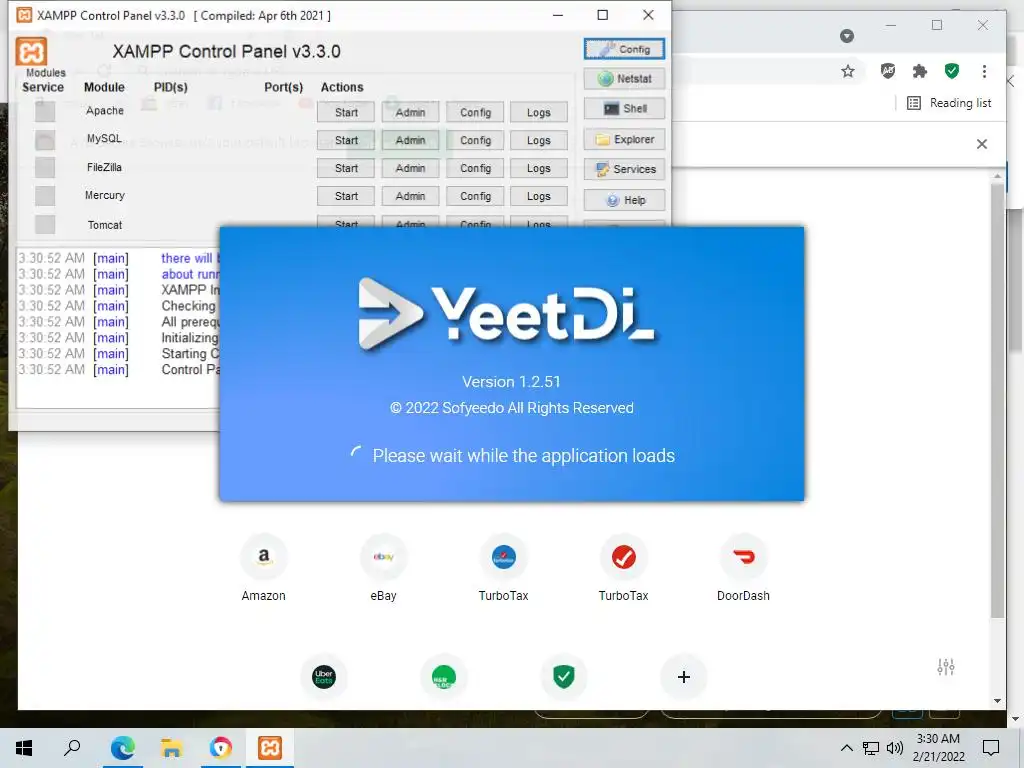The width and height of the screenshot is (1024, 768).
Task: Open Admin for Mercury
Action: (410, 196)
